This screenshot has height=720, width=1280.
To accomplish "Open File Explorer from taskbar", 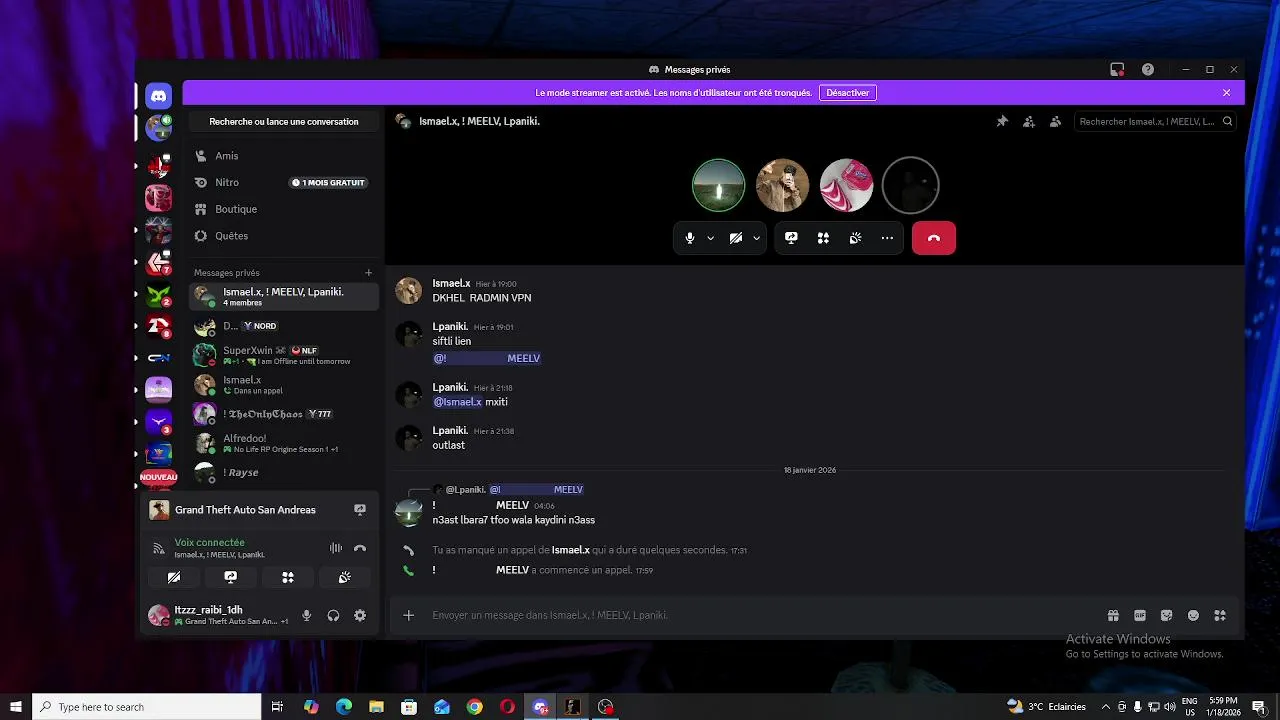I will [x=376, y=707].
